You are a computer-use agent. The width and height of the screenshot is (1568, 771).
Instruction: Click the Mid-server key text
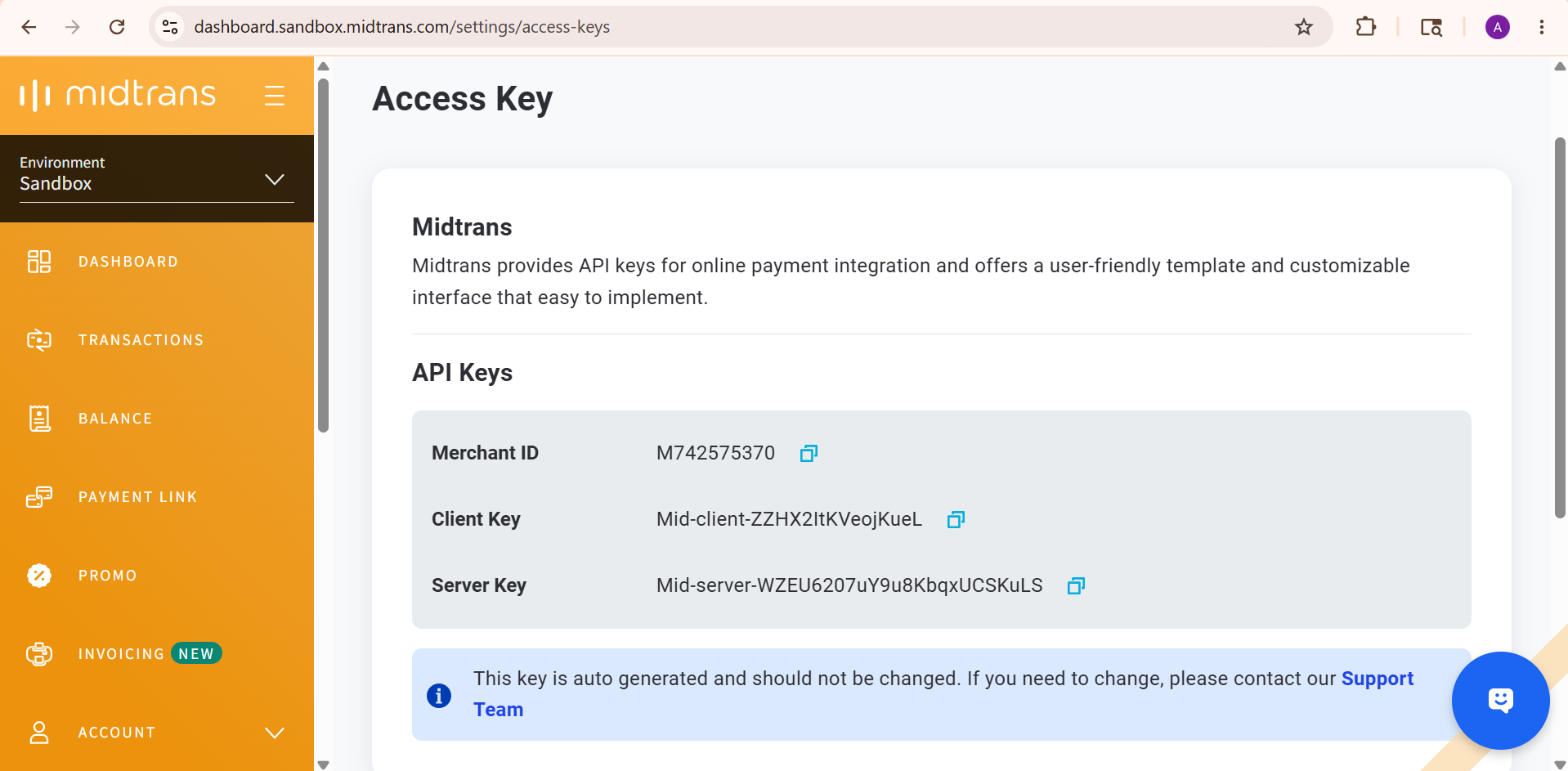point(849,585)
